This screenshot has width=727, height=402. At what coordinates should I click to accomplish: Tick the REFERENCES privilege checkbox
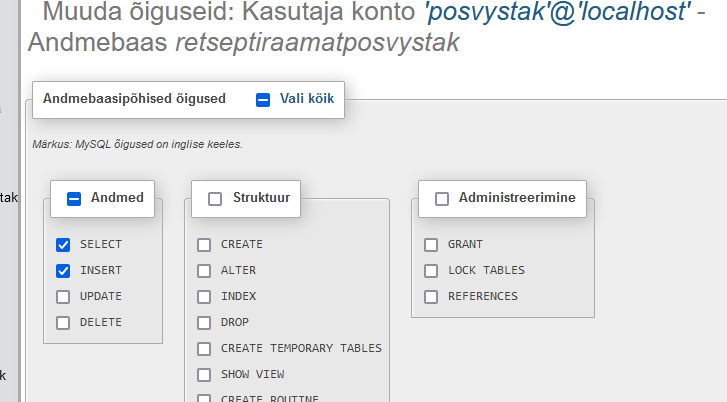[x=431, y=296]
